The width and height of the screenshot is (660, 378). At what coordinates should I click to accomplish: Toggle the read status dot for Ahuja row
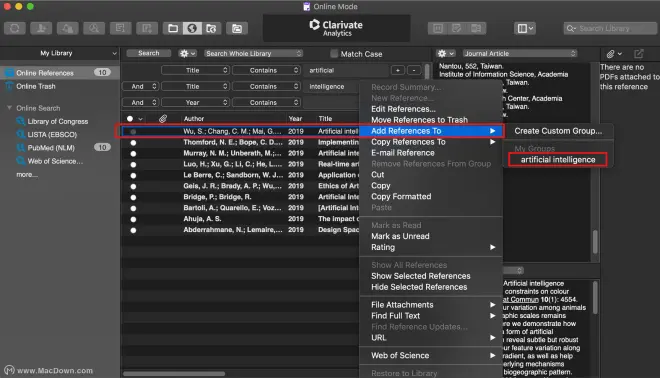click(x=133, y=219)
